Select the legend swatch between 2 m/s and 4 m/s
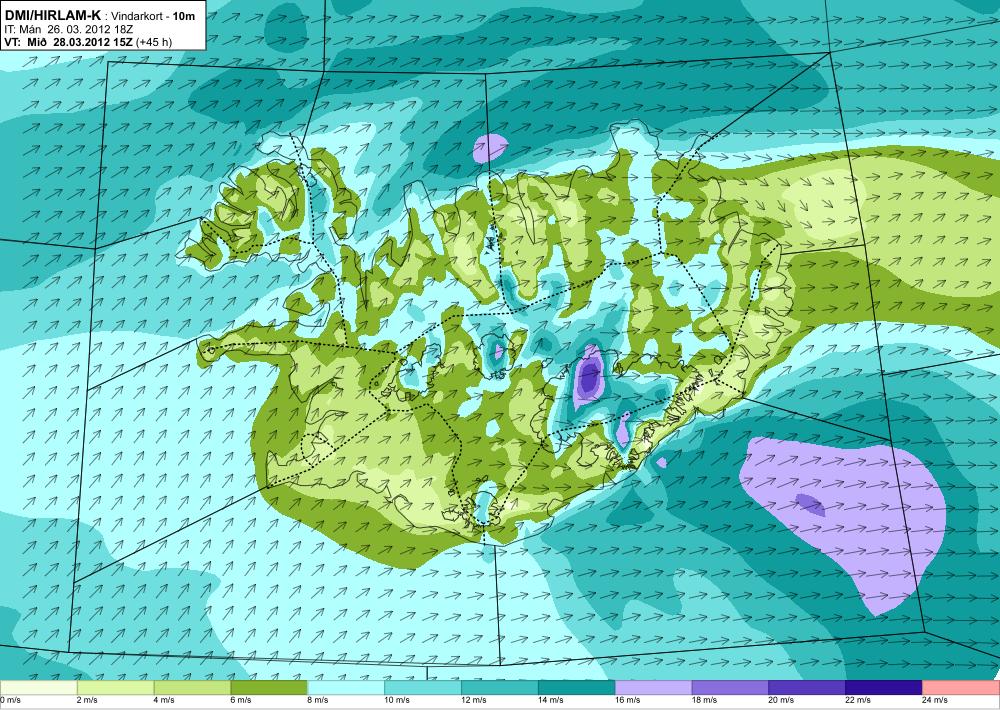The image size is (1000, 710). pos(115,688)
